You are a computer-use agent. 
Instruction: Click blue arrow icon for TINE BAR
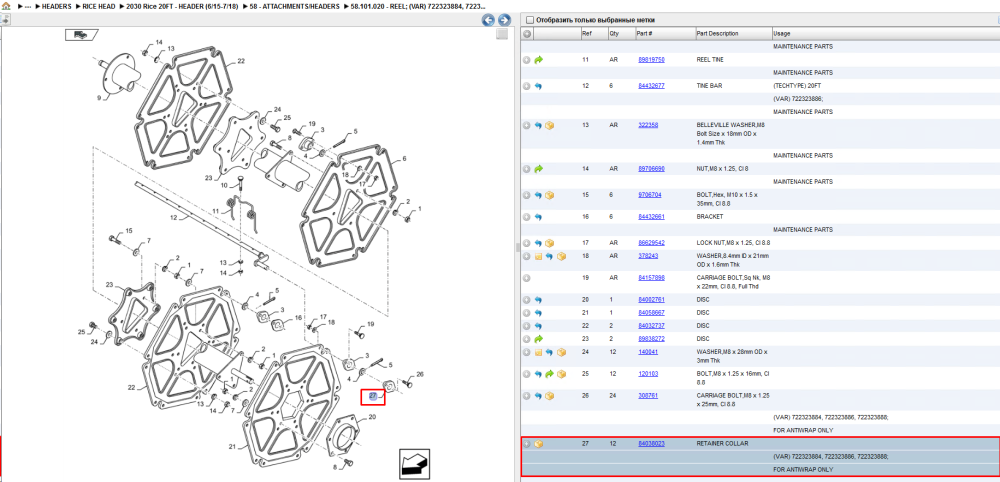538,86
